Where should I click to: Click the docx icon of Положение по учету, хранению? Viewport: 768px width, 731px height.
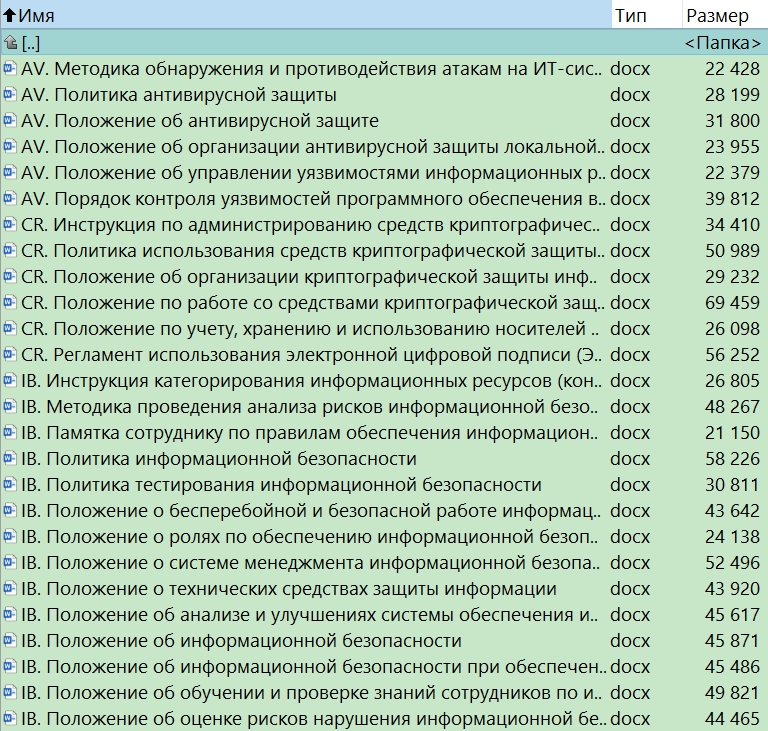pyautogui.click(x=10, y=328)
